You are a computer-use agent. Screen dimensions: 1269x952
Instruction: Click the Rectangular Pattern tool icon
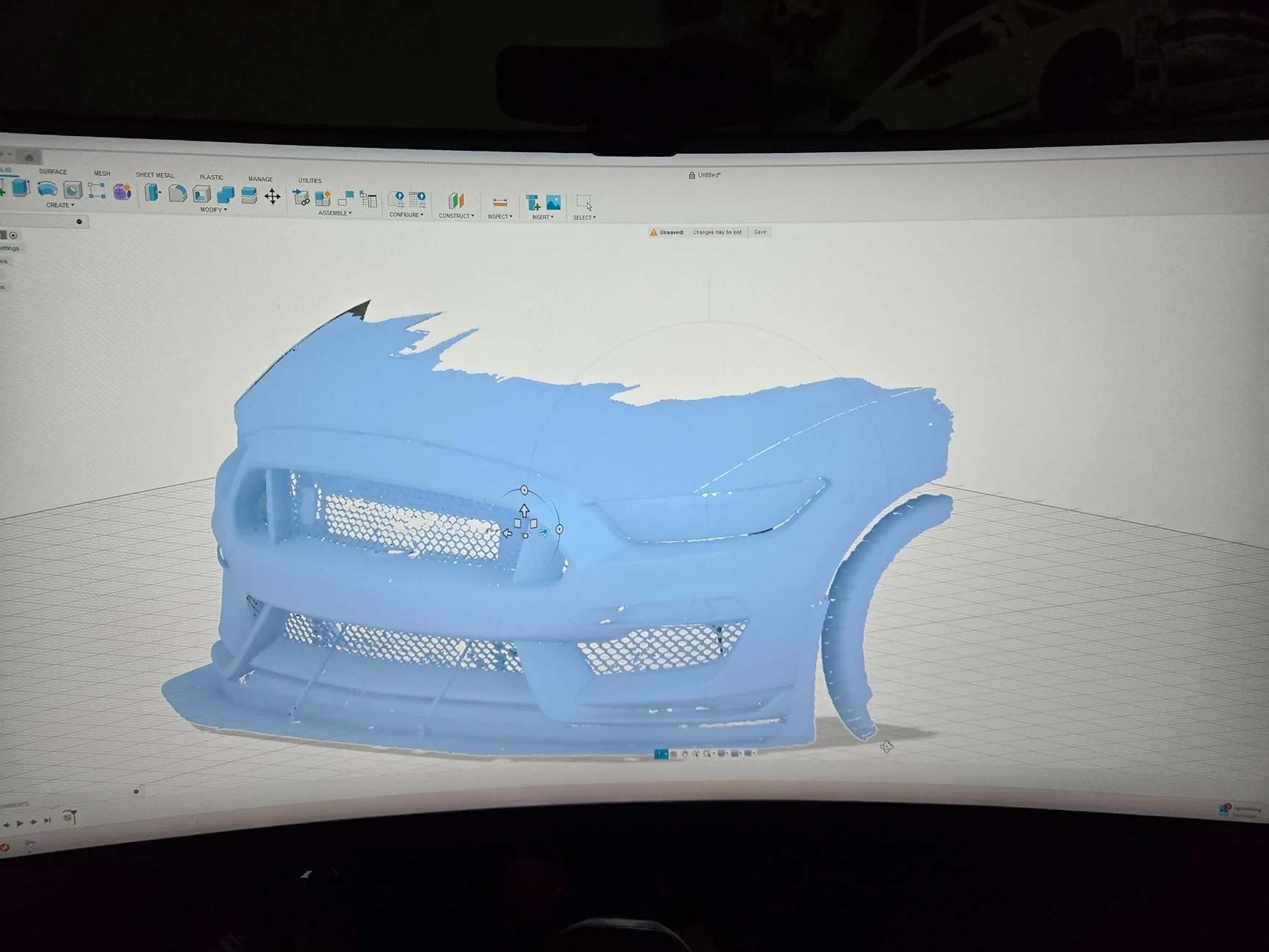(97, 190)
